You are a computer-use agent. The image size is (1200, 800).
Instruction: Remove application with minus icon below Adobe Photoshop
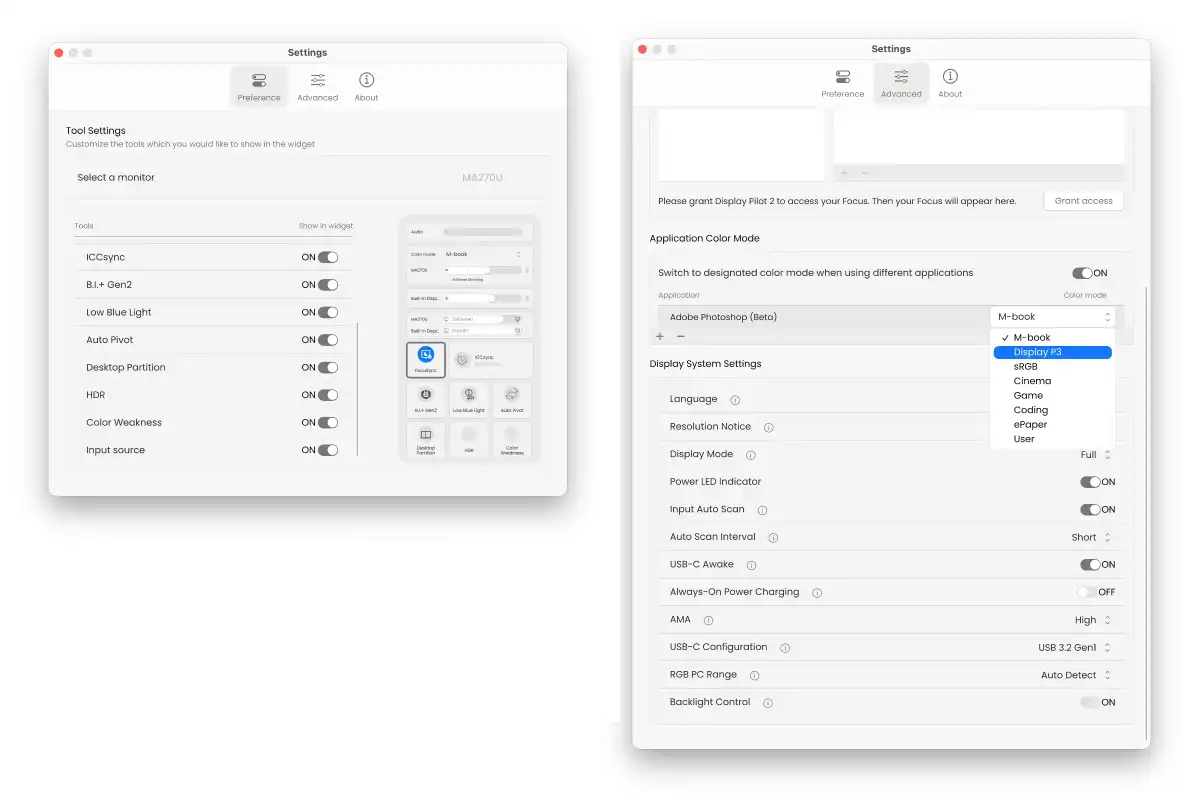click(x=681, y=337)
